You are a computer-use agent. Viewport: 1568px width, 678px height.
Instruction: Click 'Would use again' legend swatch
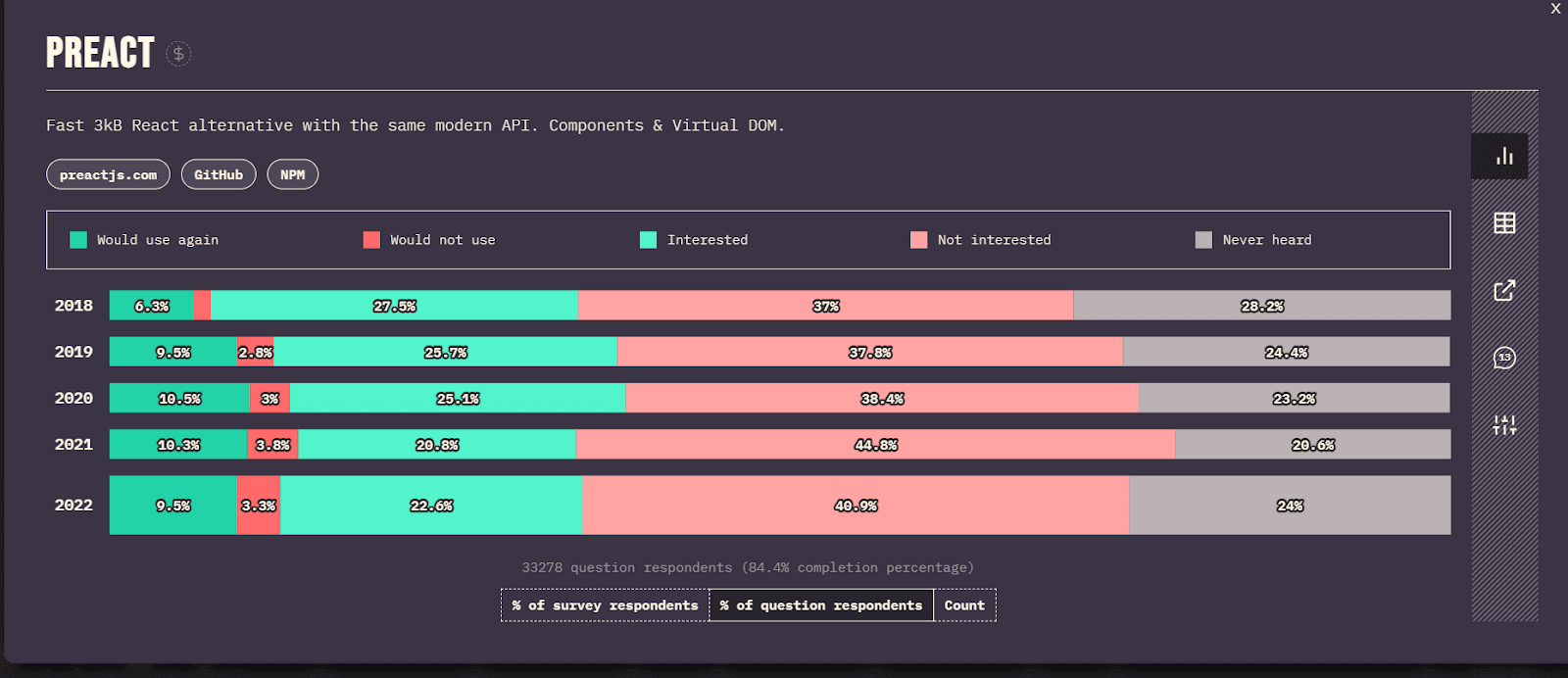tap(78, 240)
